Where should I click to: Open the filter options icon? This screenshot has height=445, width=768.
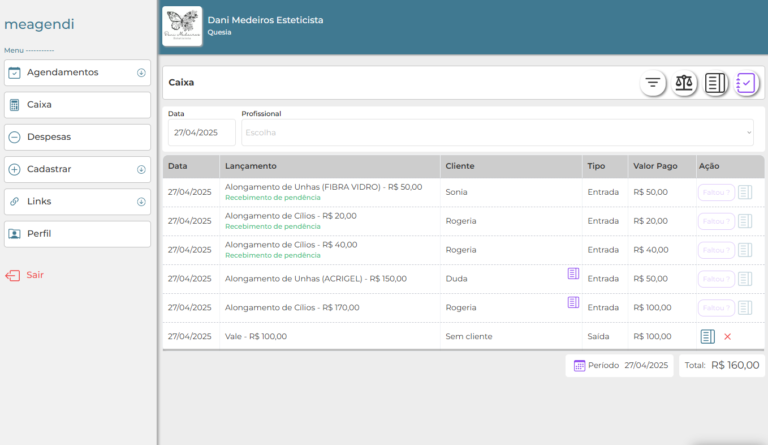tap(653, 84)
